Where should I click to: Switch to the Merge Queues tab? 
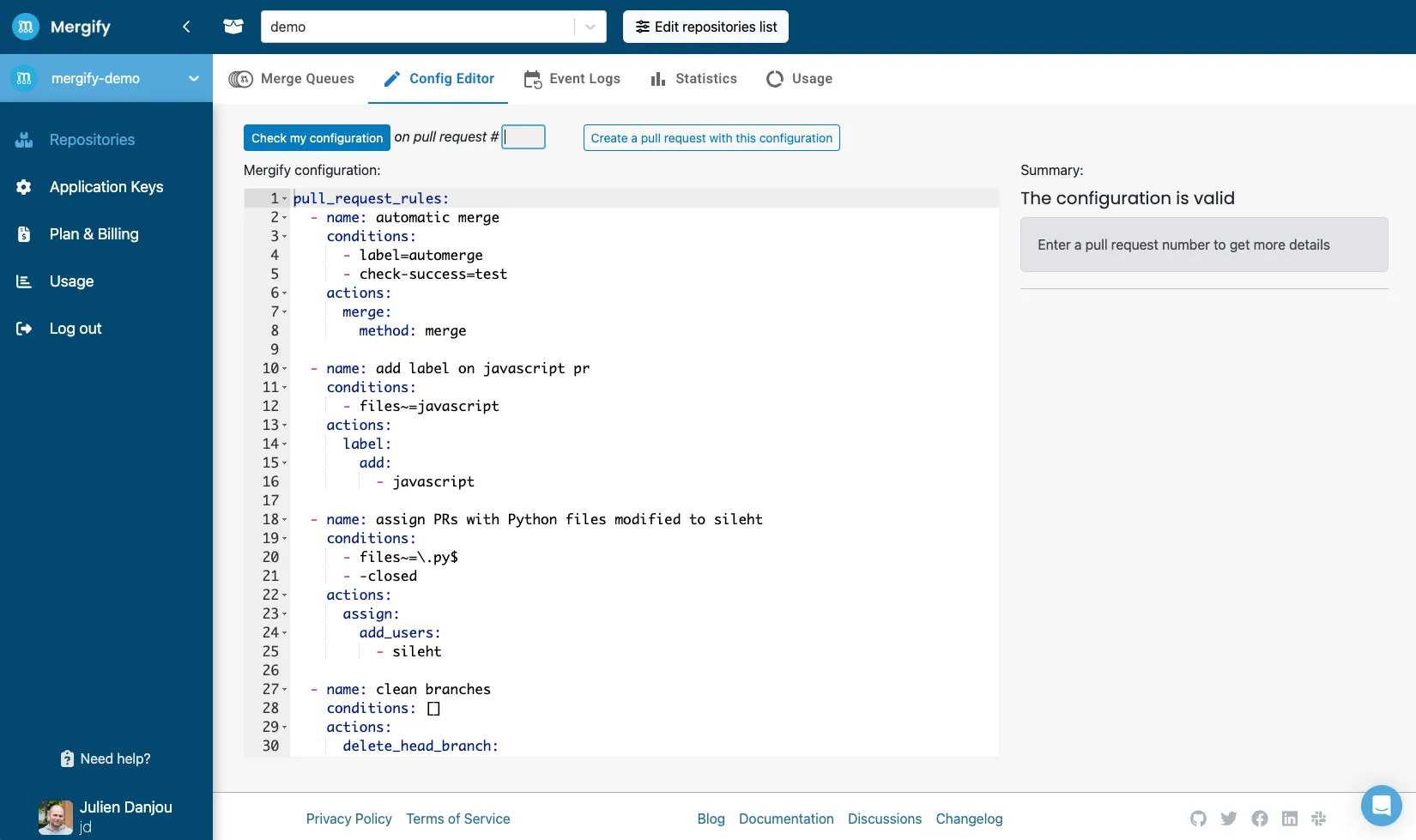coord(293,78)
